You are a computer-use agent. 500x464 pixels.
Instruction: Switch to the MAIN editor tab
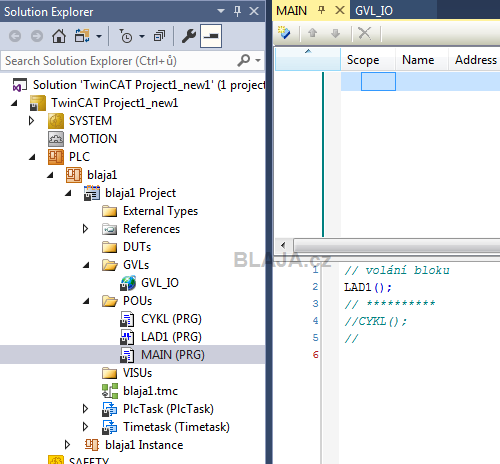[x=291, y=11]
